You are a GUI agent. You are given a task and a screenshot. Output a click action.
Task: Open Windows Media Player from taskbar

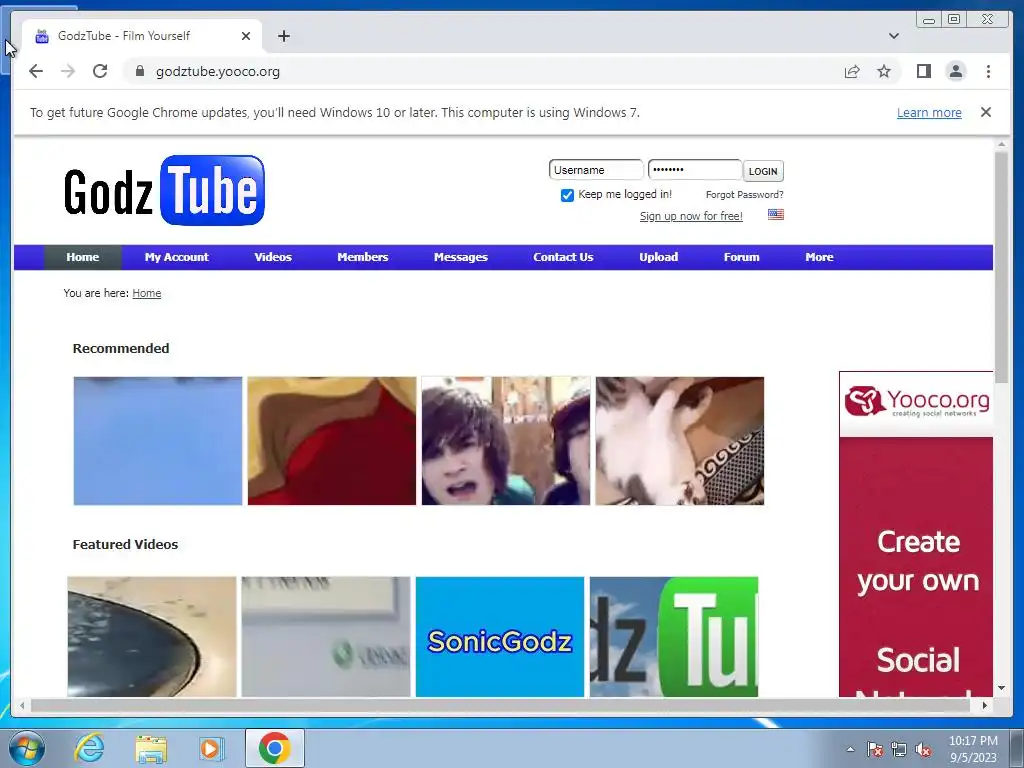click(211, 748)
